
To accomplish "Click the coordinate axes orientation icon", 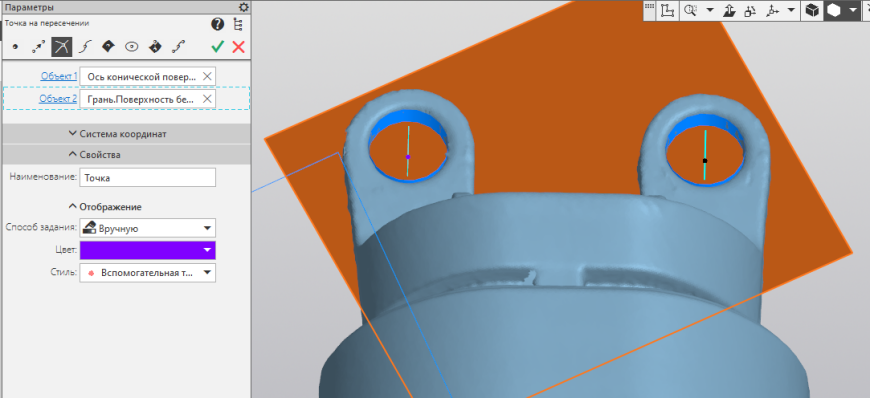I will (x=772, y=11).
